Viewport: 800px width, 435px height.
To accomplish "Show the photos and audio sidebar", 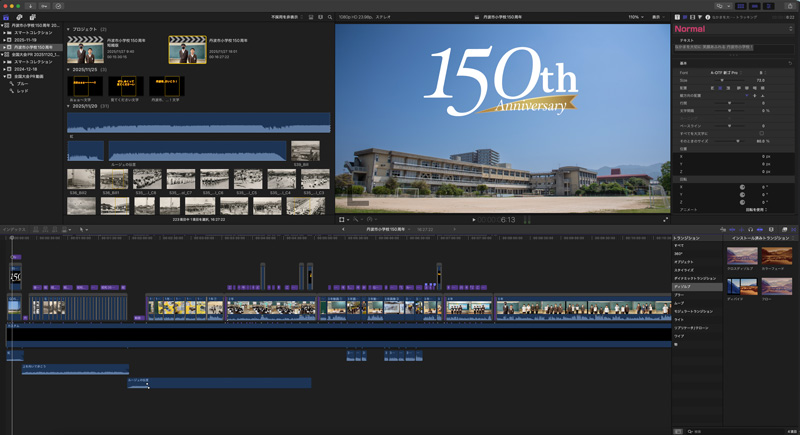I will click(x=20, y=17).
